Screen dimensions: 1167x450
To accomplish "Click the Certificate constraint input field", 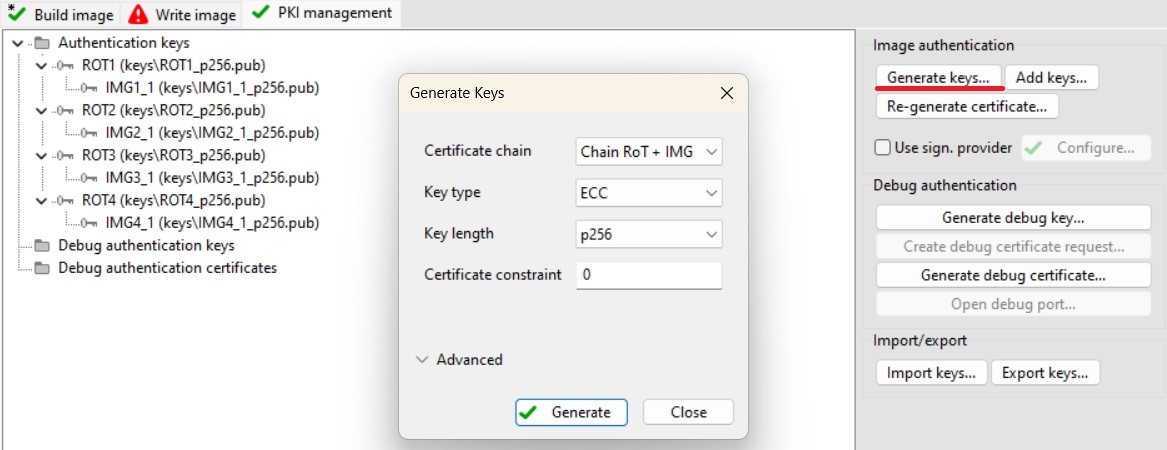I will (648, 275).
